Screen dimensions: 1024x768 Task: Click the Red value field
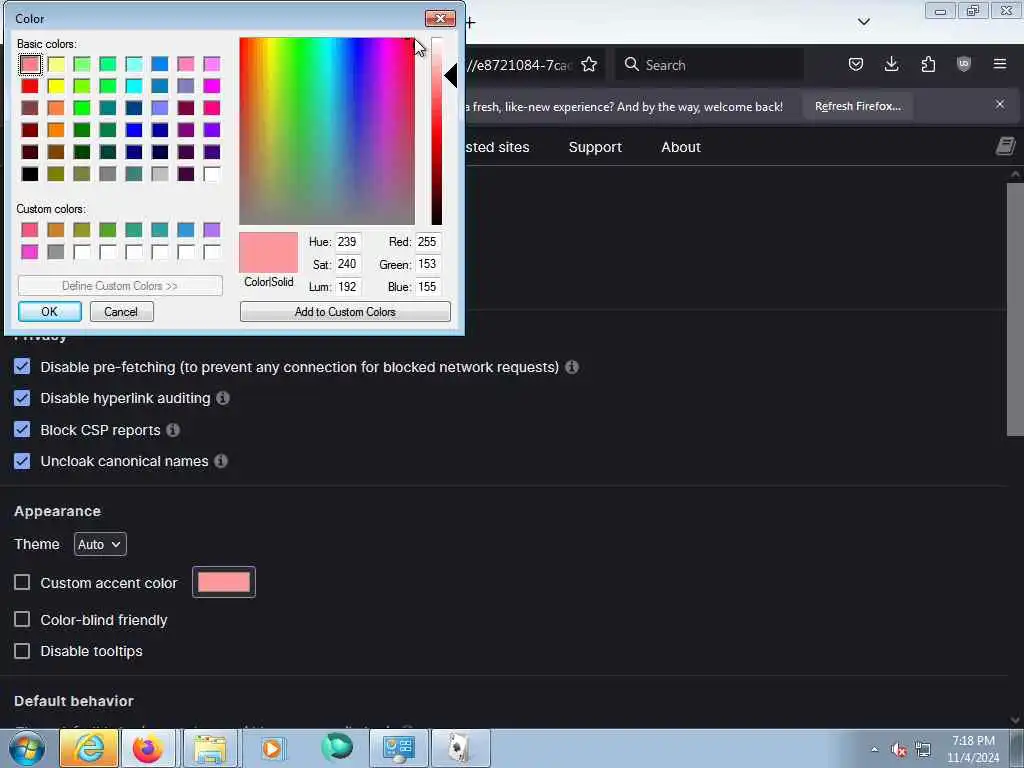click(x=428, y=242)
